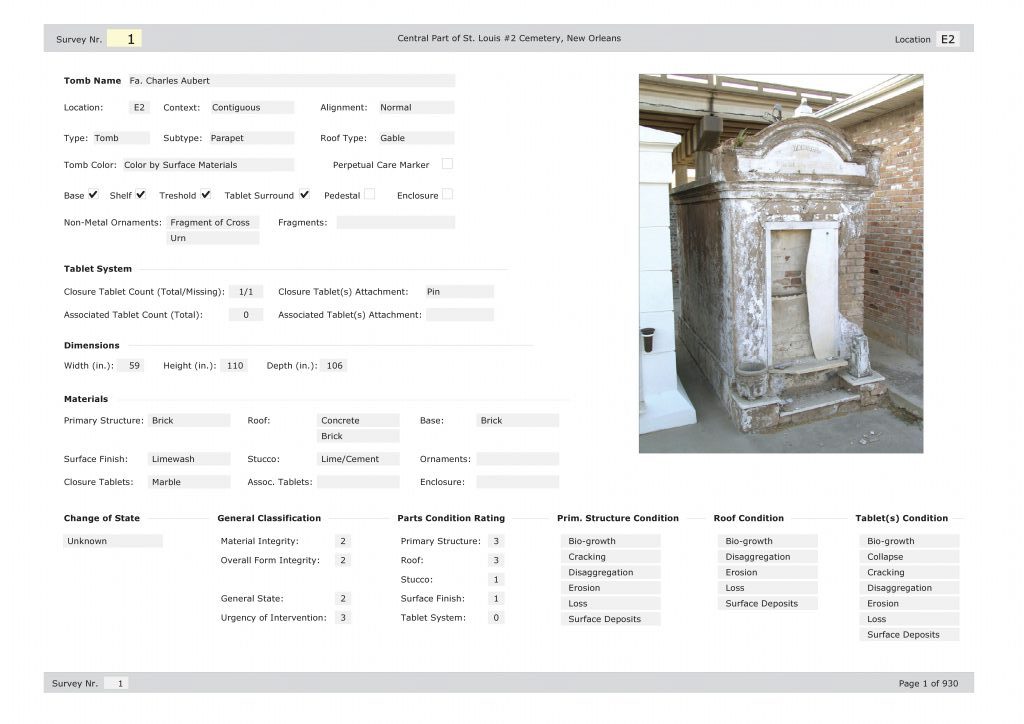Uncheck the Tablet Surround checkbox
Viewport: 1024px width, 724px height.
click(x=304, y=195)
